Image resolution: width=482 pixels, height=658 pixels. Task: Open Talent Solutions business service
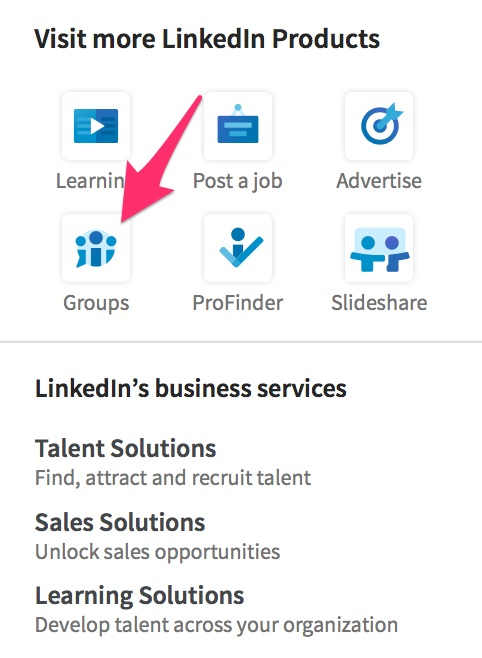(x=125, y=448)
